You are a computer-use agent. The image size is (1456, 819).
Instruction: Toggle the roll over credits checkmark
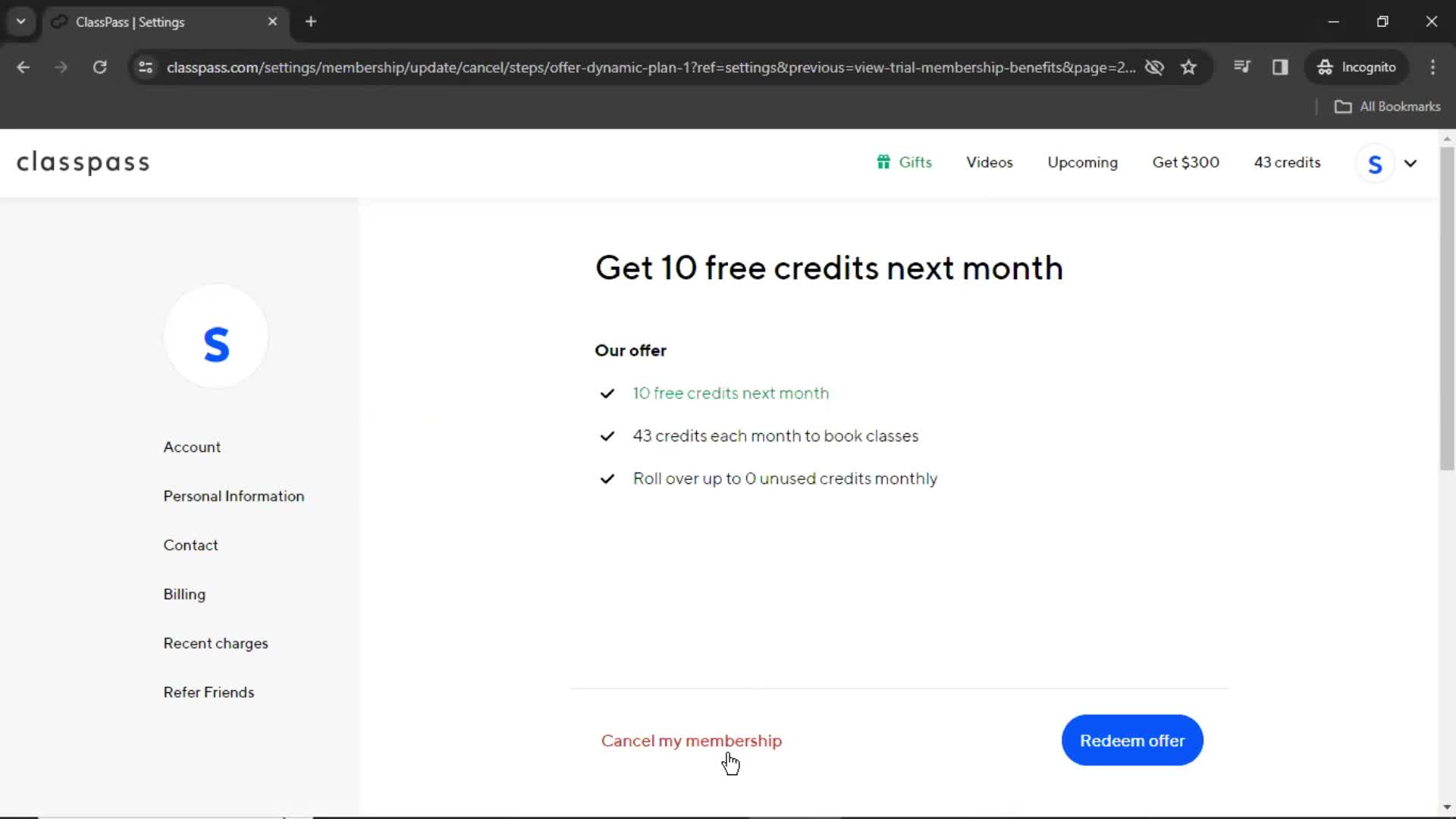607,478
